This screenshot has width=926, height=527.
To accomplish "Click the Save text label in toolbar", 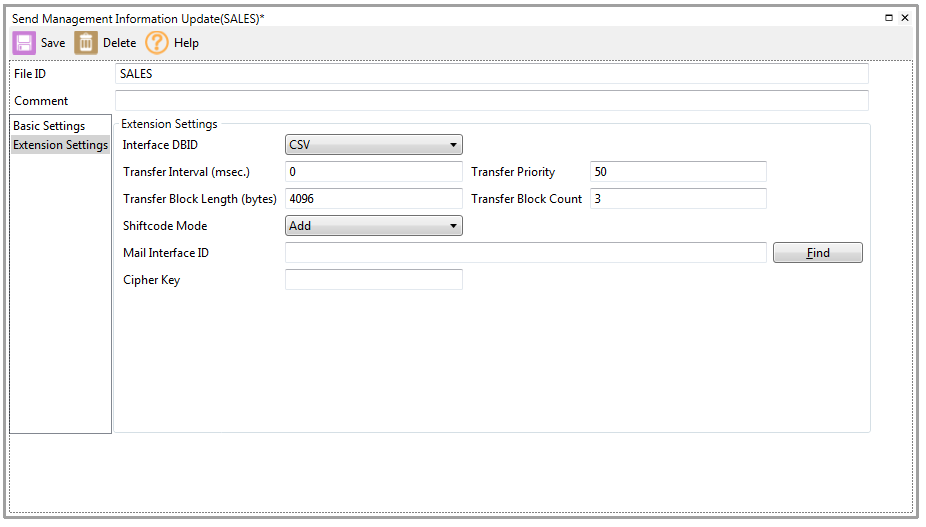I will 53,43.
